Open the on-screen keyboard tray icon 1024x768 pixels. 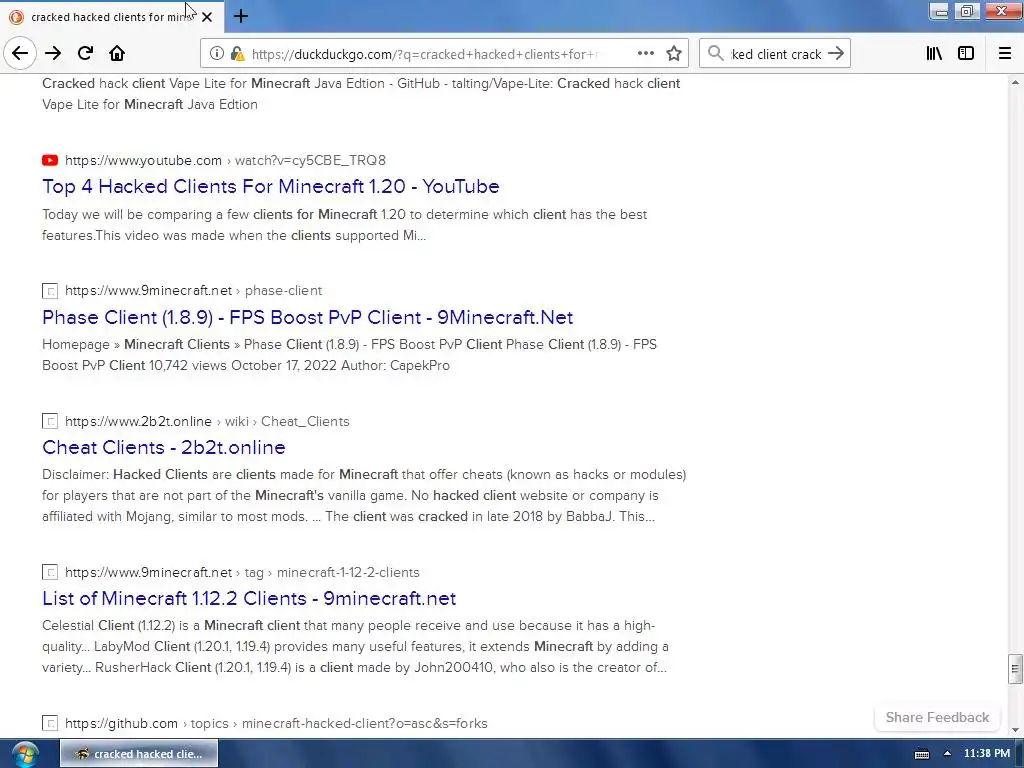922,754
